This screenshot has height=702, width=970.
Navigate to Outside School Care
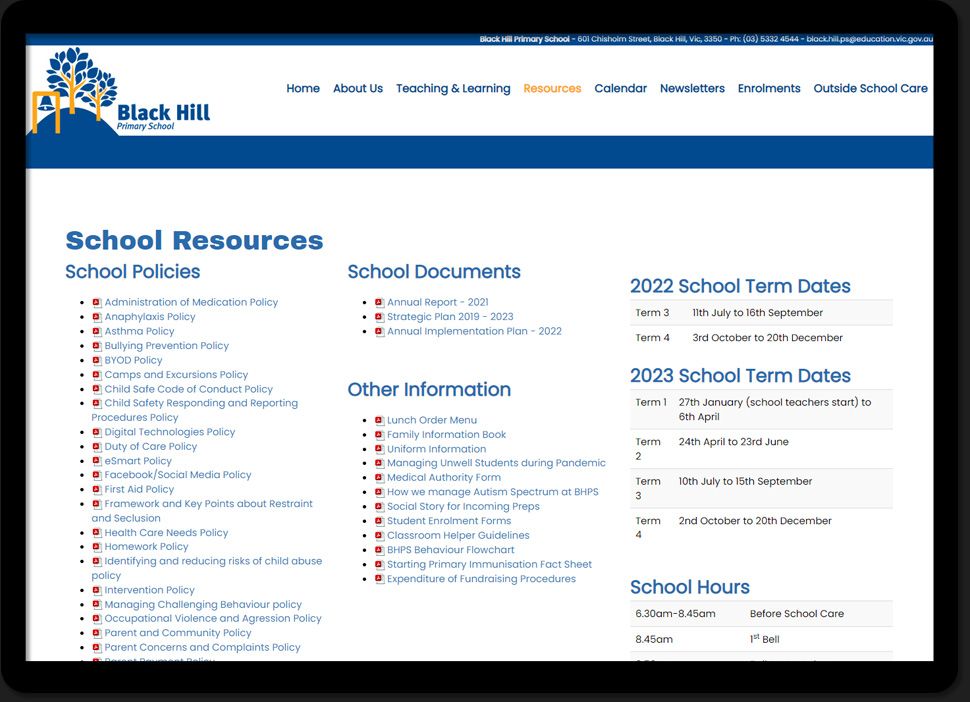pos(870,89)
